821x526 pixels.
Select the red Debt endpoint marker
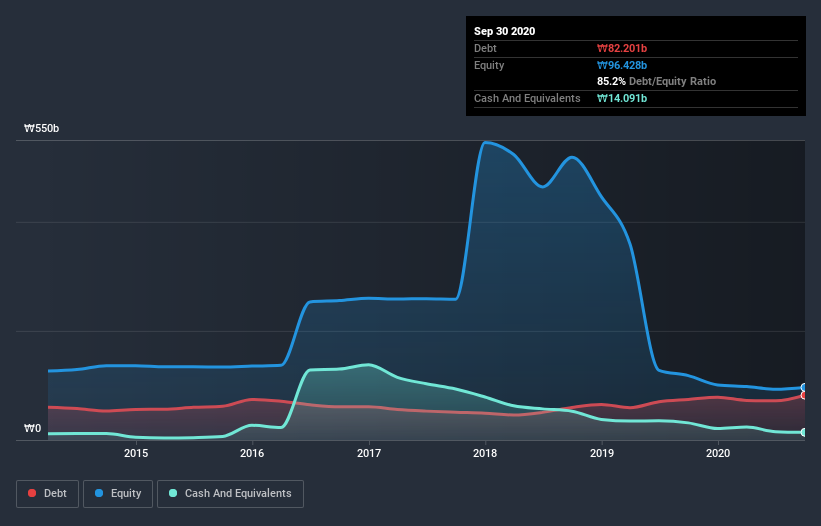pyautogui.click(x=804, y=396)
